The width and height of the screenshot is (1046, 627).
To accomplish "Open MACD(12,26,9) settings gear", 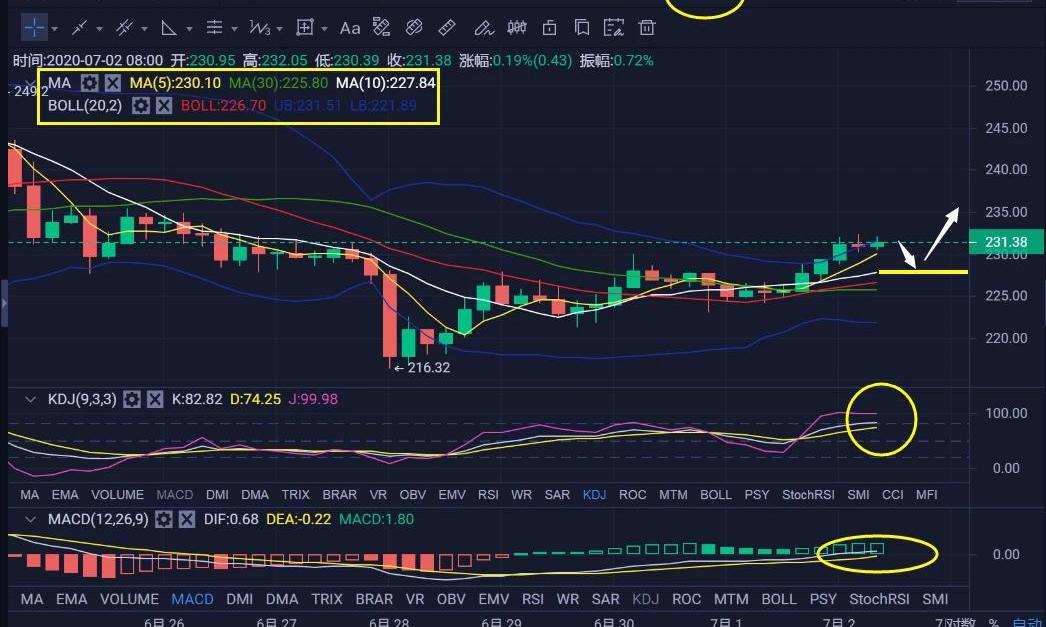I will point(163,520).
